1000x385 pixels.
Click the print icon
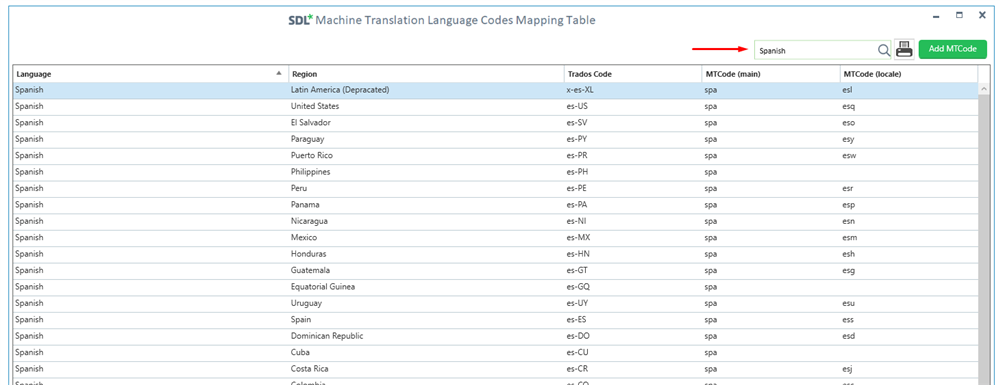pyautogui.click(x=904, y=49)
